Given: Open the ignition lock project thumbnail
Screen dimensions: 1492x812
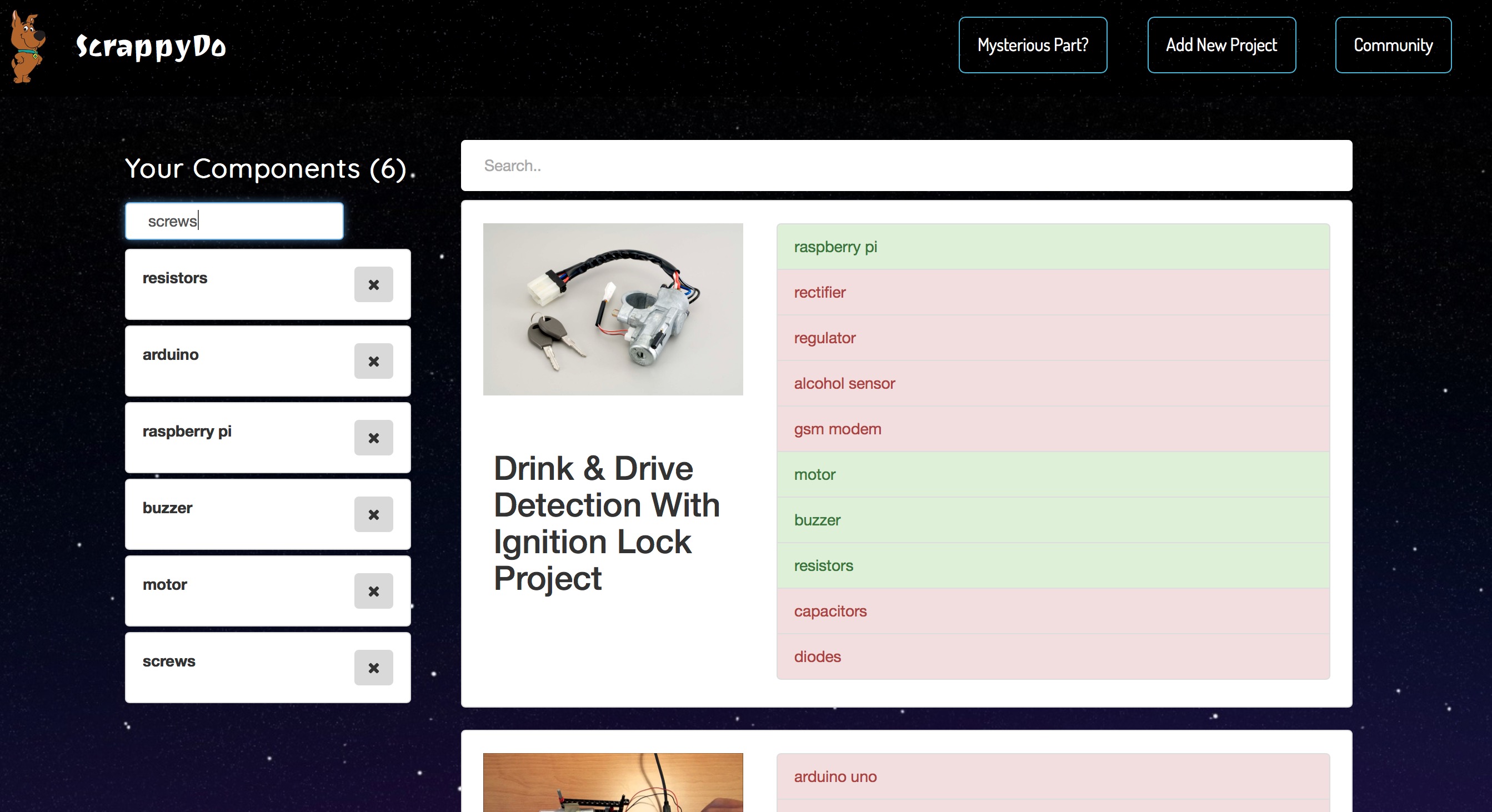Looking at the screenshot, I should tap(613, 309).
